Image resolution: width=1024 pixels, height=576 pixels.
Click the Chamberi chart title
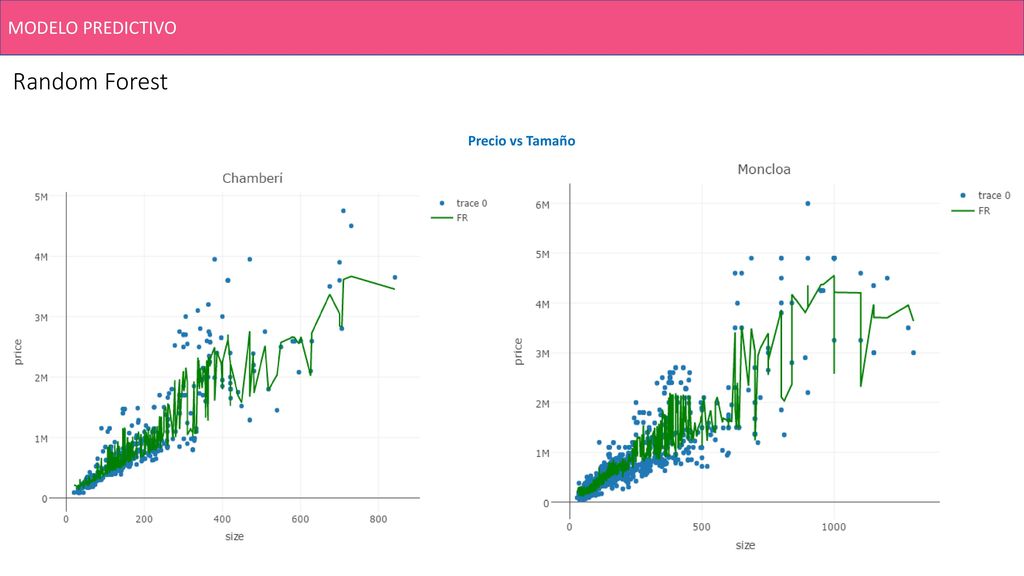point(252,178)
